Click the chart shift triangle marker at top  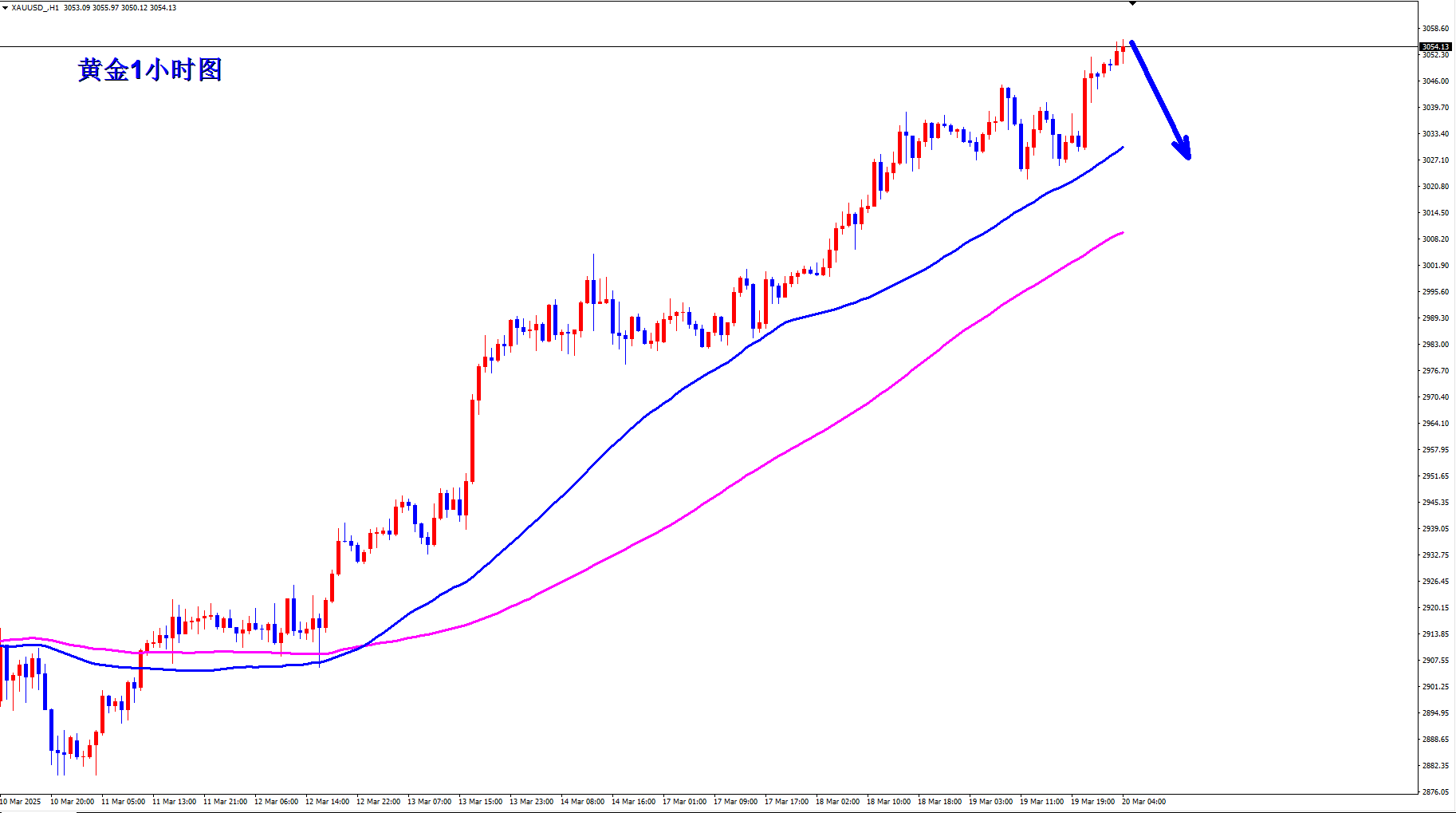[x=1132, y=3]
